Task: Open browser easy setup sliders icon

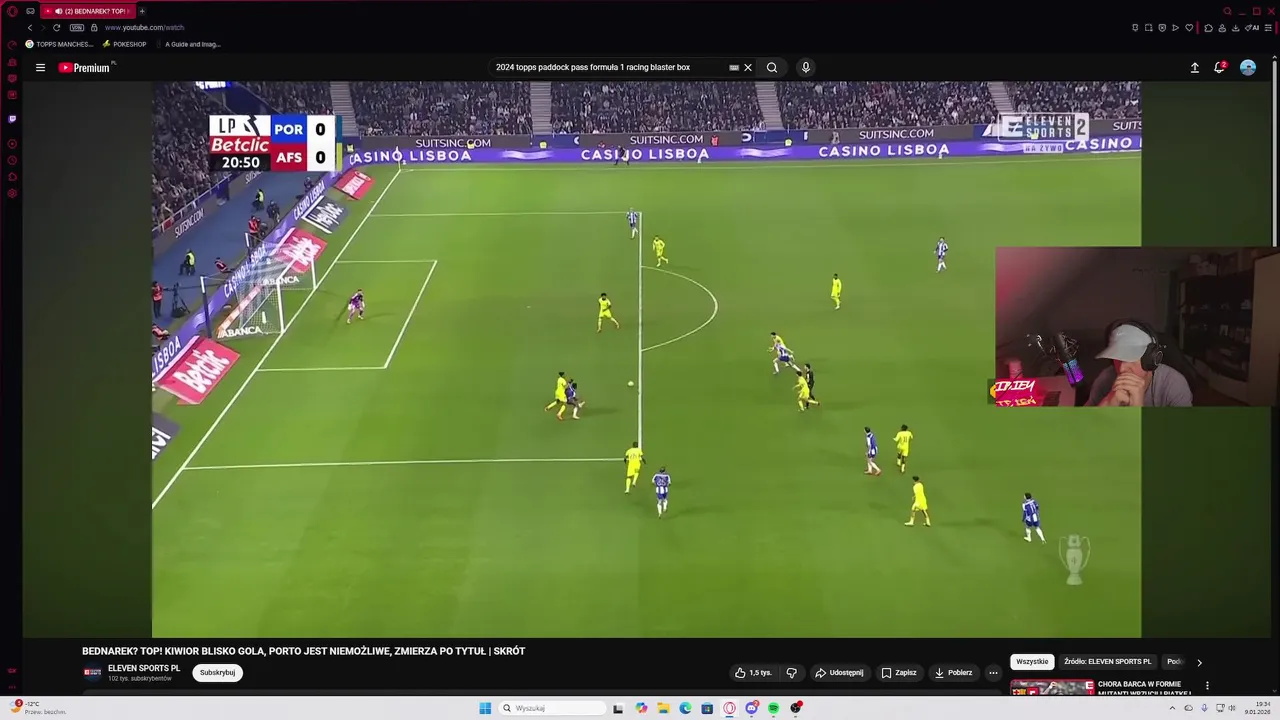Action: click(1268, 28)
